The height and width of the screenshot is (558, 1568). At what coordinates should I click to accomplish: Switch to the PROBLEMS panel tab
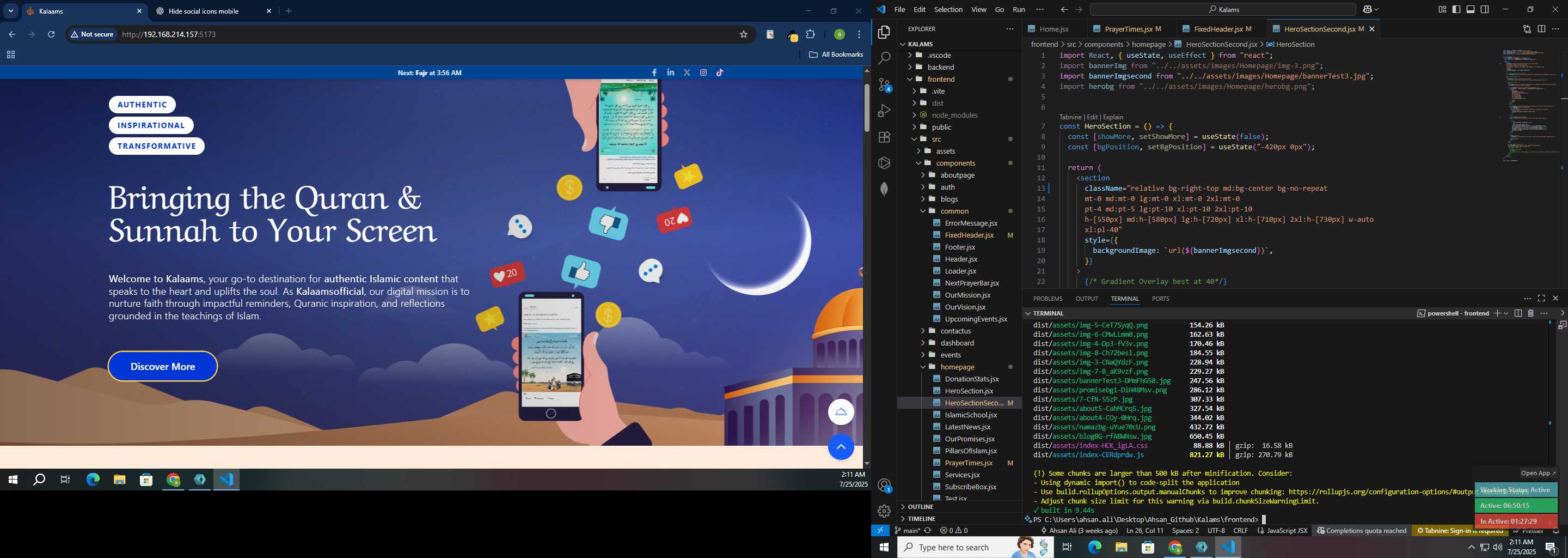point(1048,299)
